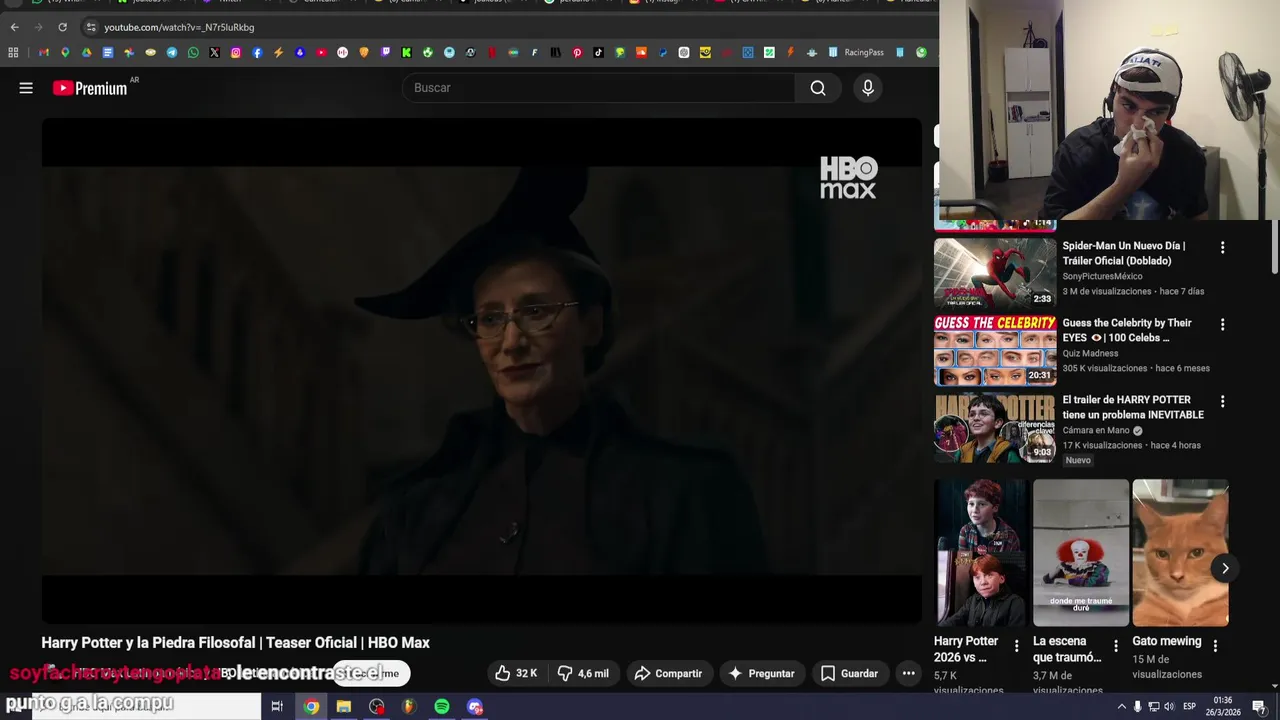Image resolution: width=1280 pixels, height=720 pixels.
Task: Open the Windows notification center
Action: click(x=1259, y=707)
